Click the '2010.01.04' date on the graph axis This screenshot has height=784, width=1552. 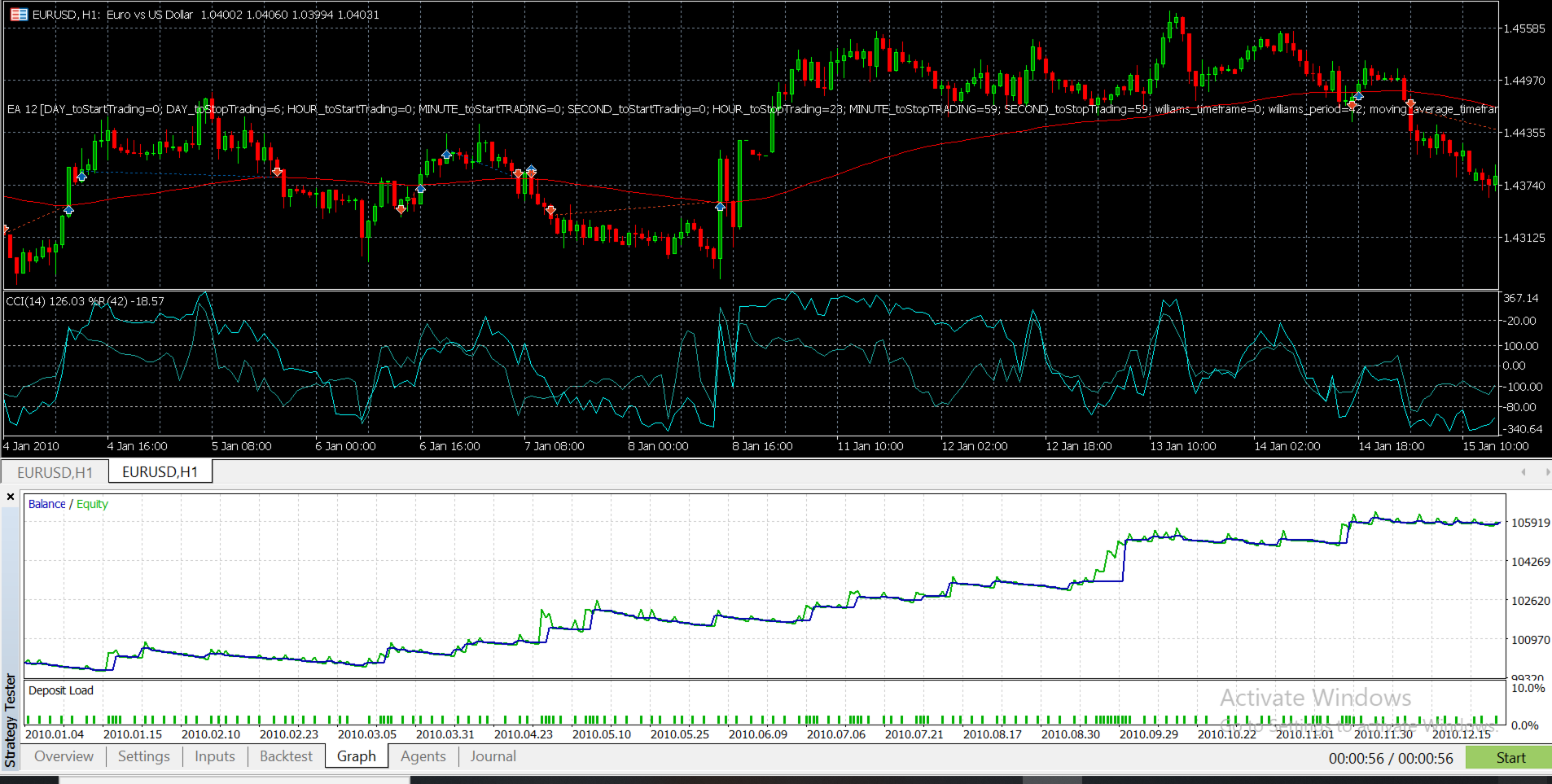coord(55,734)
